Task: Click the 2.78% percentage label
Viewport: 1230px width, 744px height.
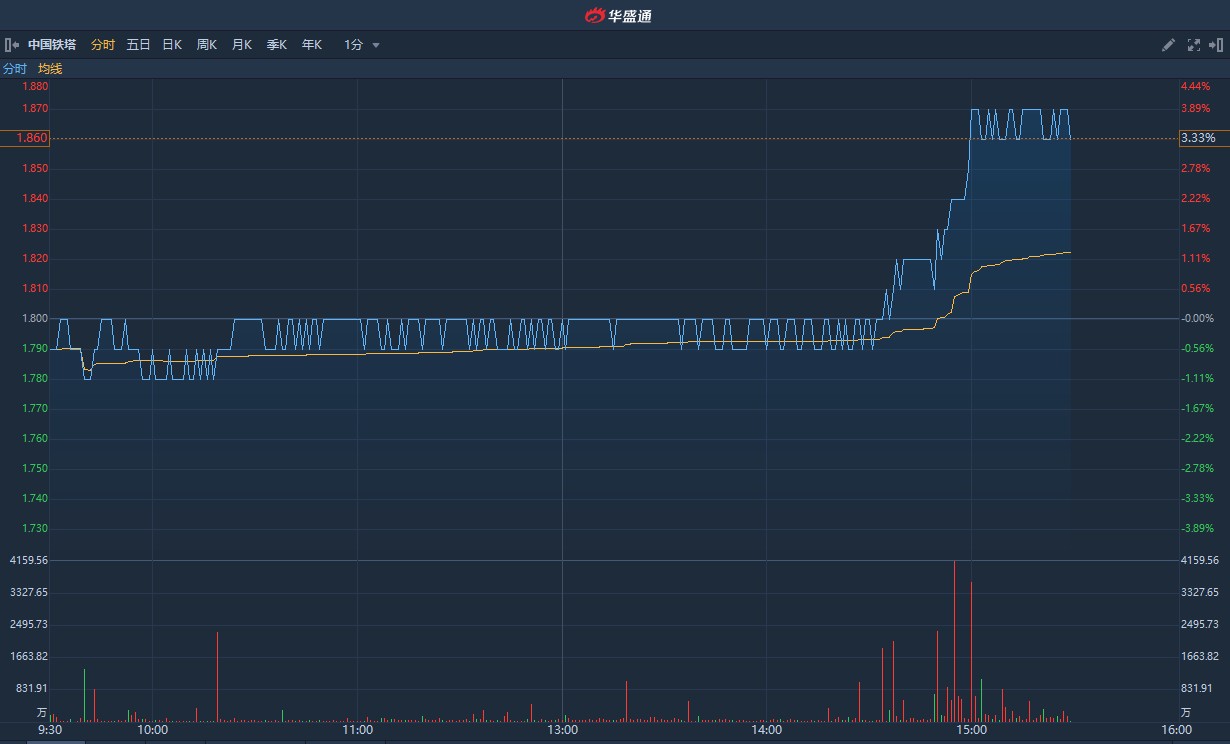Action: pos(1196,168)
